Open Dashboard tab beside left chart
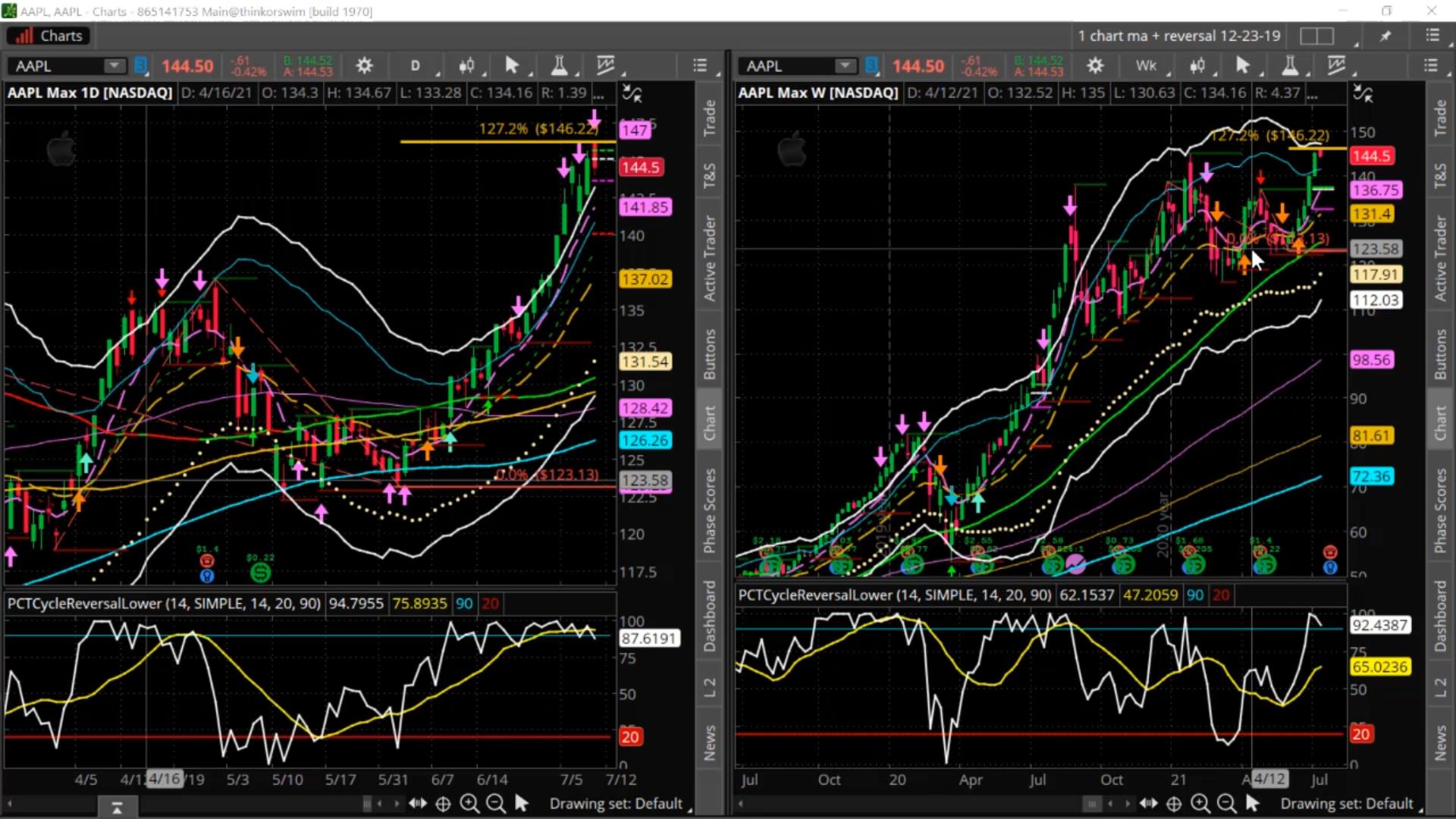 (x=709, y=617)
